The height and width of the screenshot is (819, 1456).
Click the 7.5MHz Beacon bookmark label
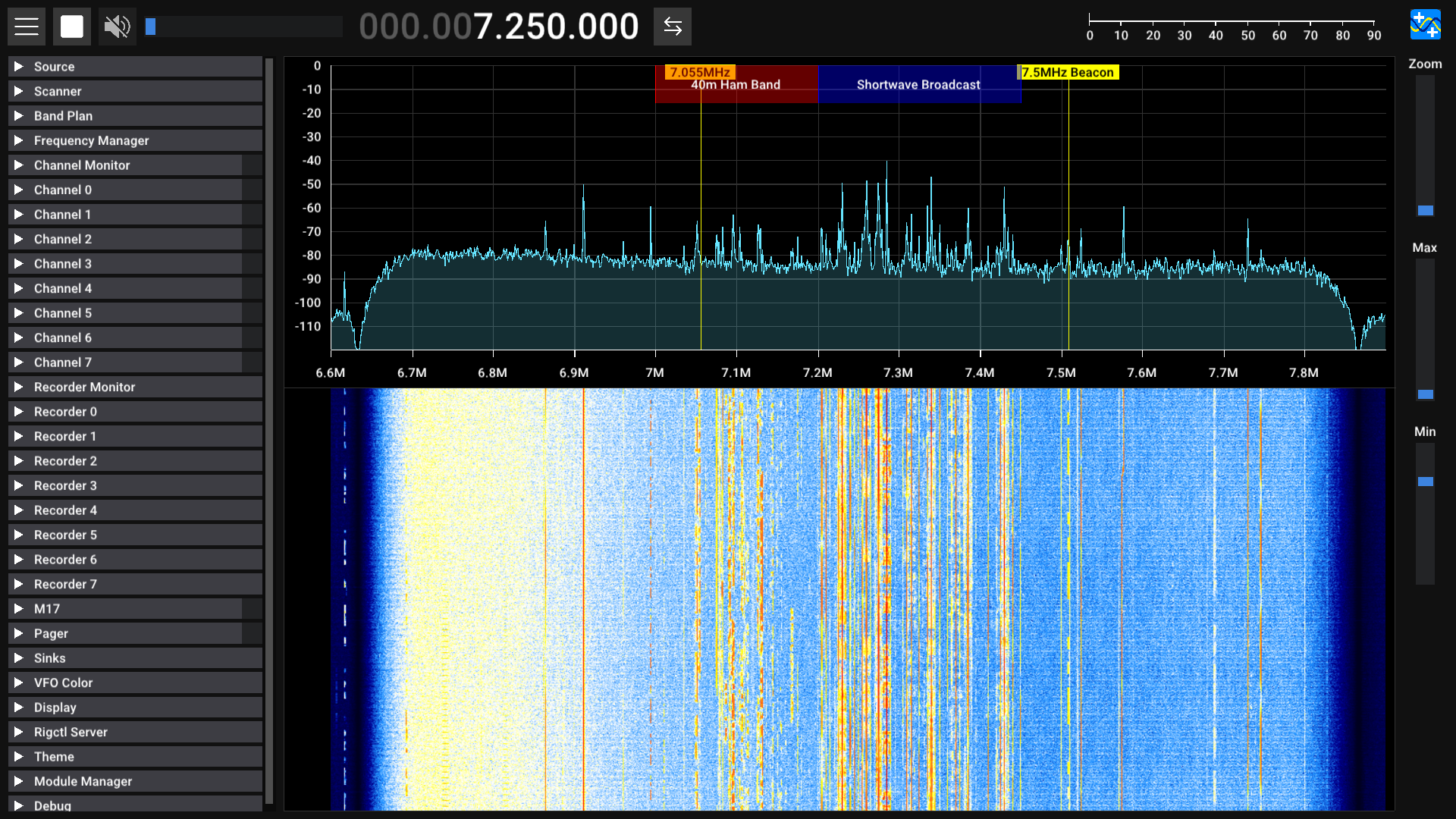pos(1068,73)
